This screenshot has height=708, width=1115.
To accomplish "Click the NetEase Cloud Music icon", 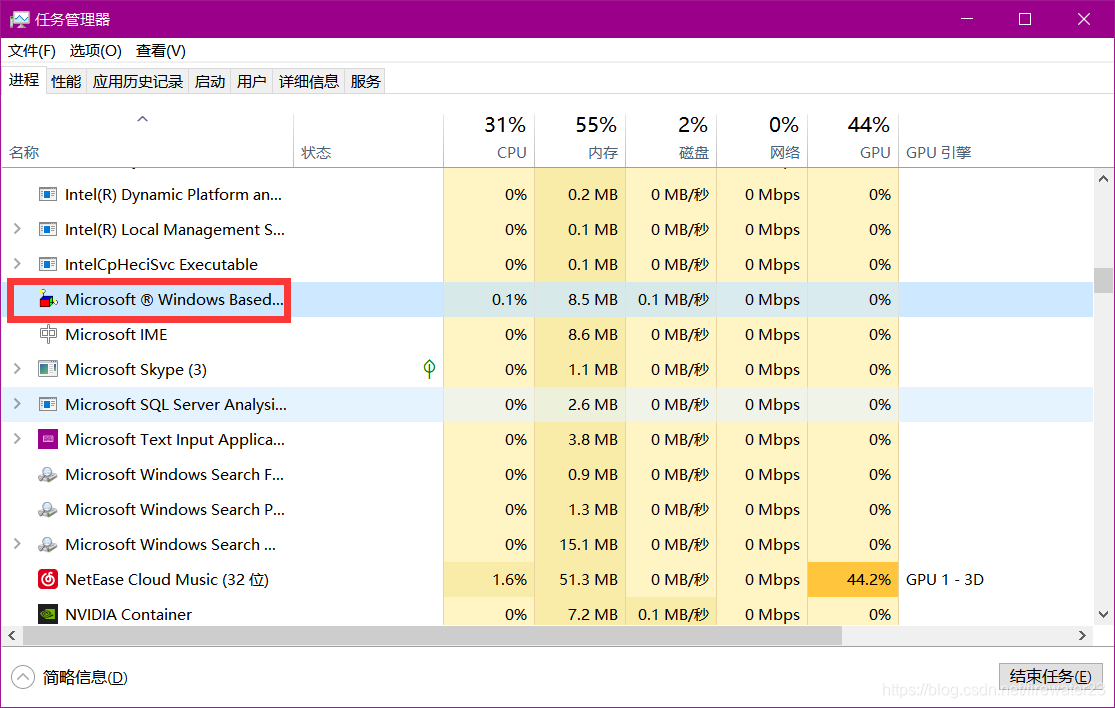I will click(48, 579).
